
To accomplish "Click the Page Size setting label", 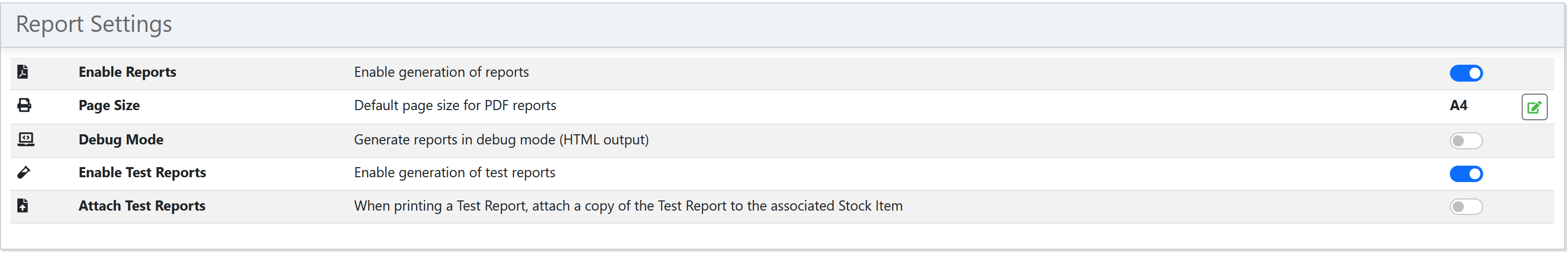I will (109, 106).
